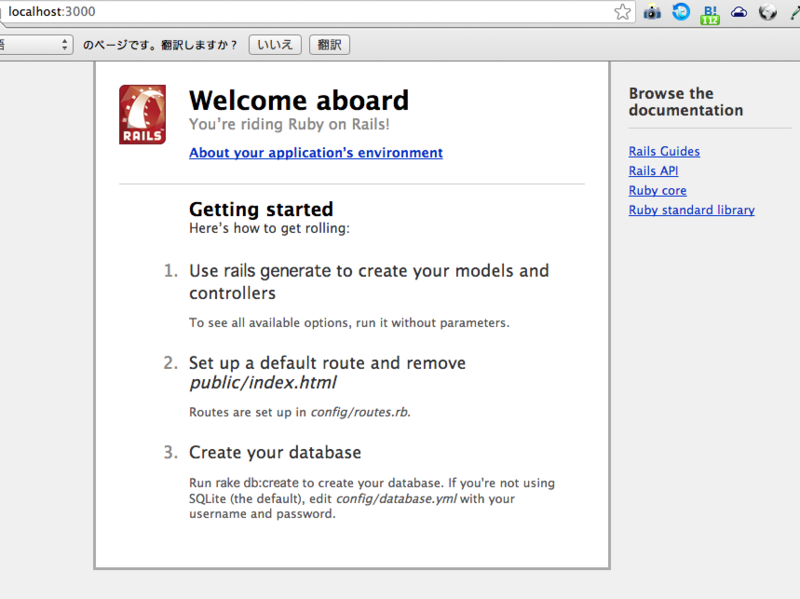Open the Ruby core link
The height and width of the screenshot is (599, 800).
(657, 190)
